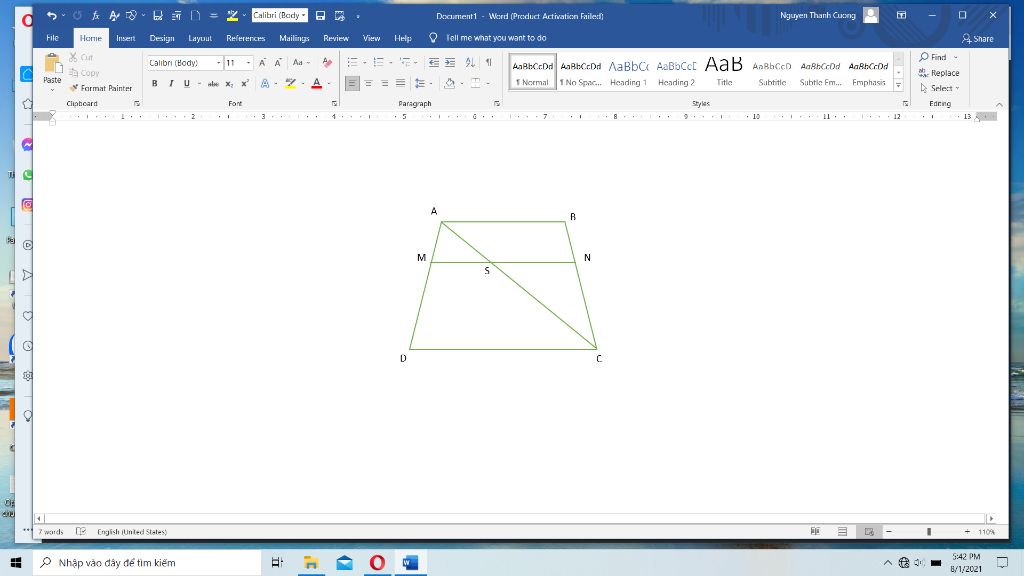Increase font size with grow font icon
Viewport: 1024px width, 576px height.
[263, 63]
